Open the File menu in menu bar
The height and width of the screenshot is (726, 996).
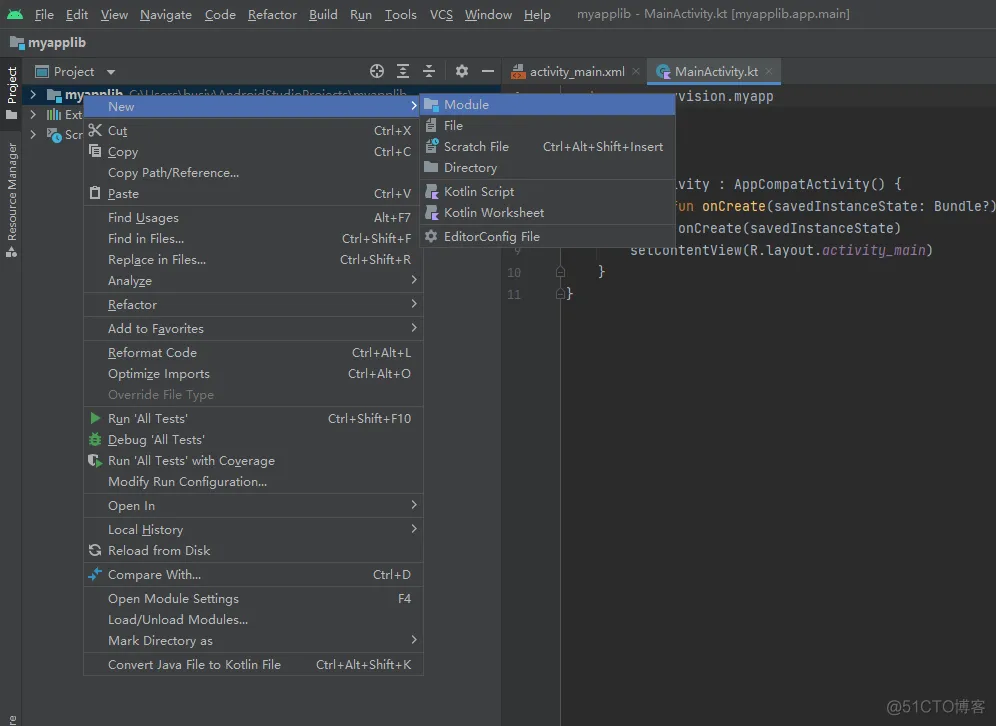coord(44,14)
